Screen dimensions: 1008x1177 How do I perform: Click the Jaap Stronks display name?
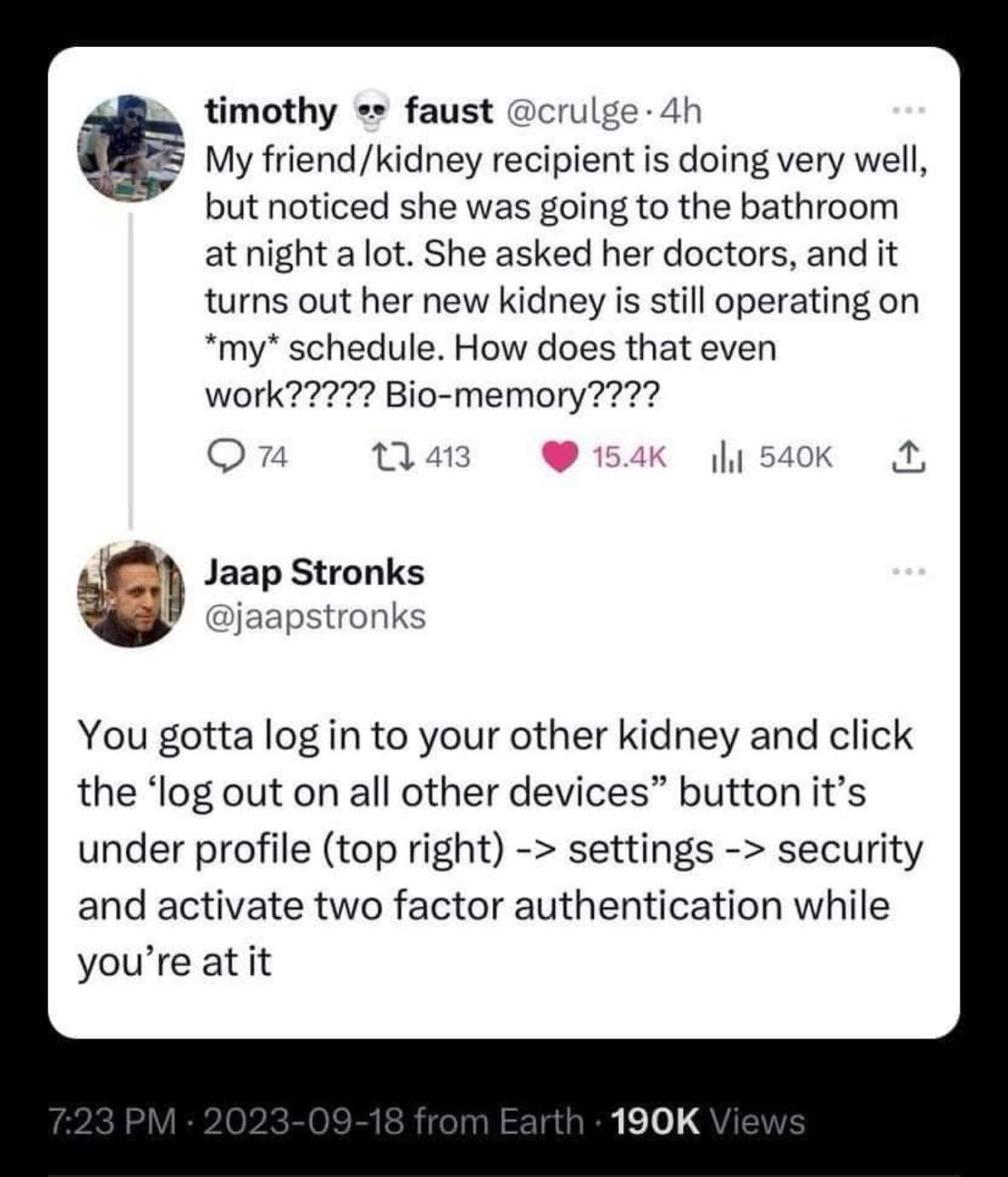[314, 572]
